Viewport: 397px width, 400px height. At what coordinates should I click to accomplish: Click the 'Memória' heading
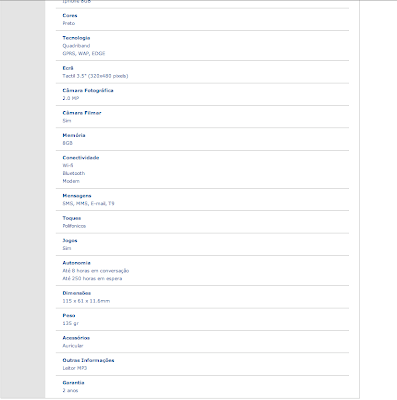pyautogui.click(x=74, y=135)
